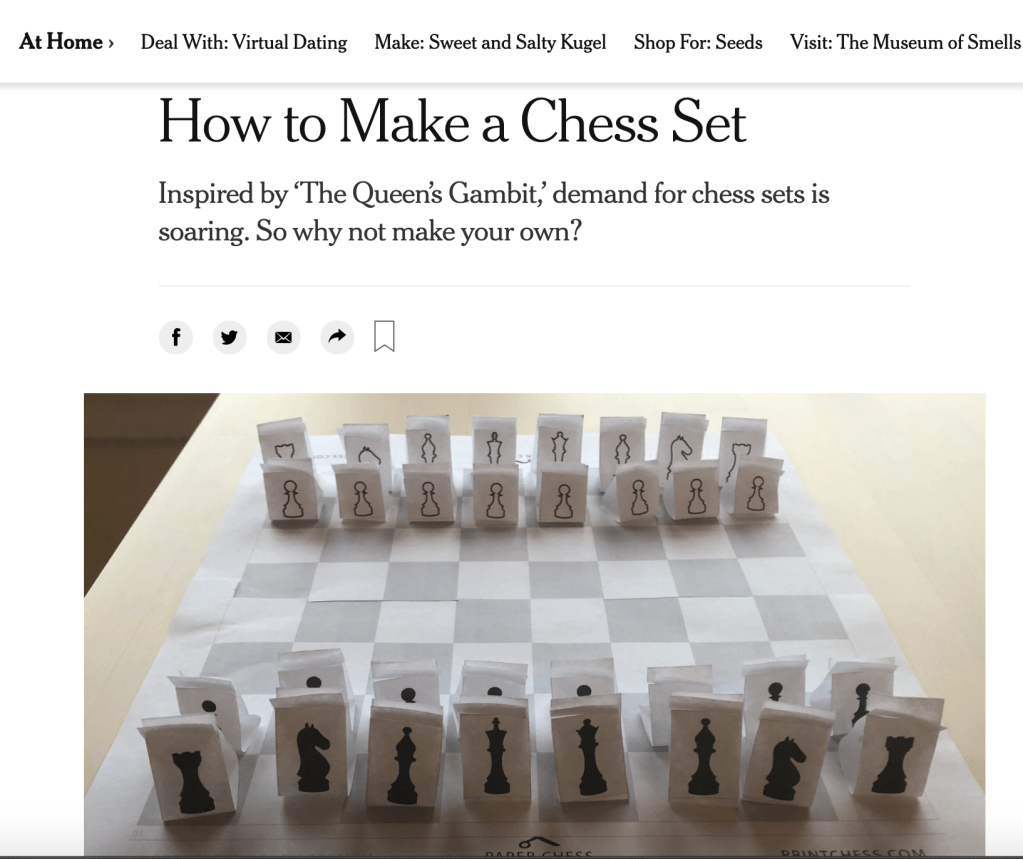Share the article on Twitter
Screen dimensions: 1023x859
tap(230, 337)
